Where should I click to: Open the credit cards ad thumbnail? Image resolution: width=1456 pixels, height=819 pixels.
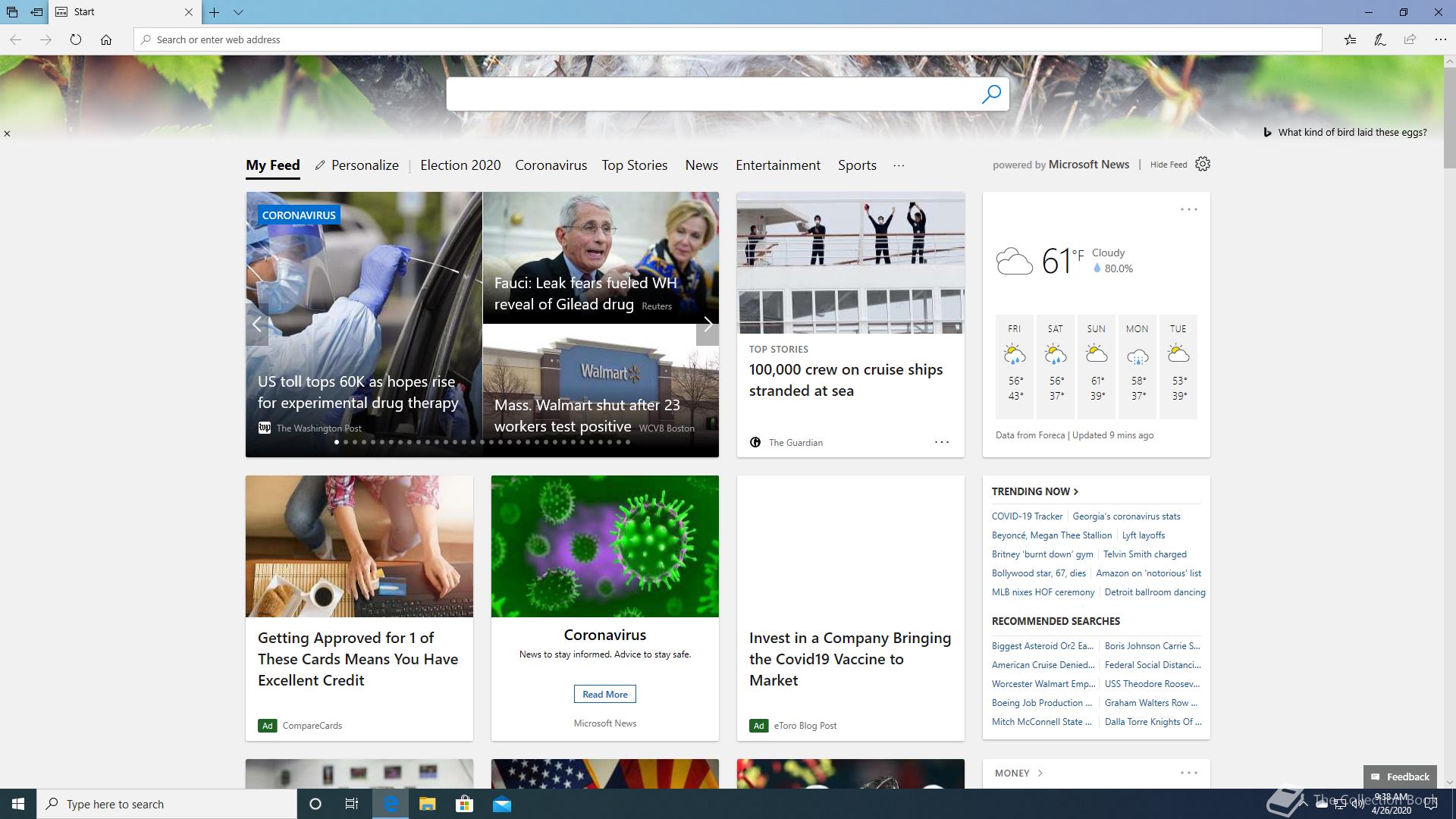359,546
